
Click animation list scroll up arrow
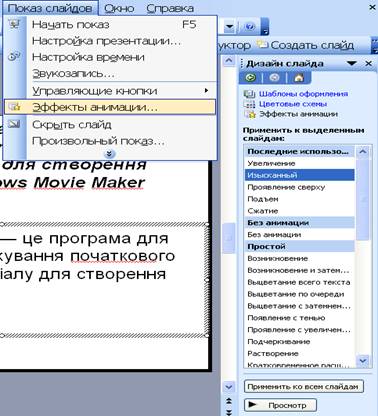(x=363, y=152)
